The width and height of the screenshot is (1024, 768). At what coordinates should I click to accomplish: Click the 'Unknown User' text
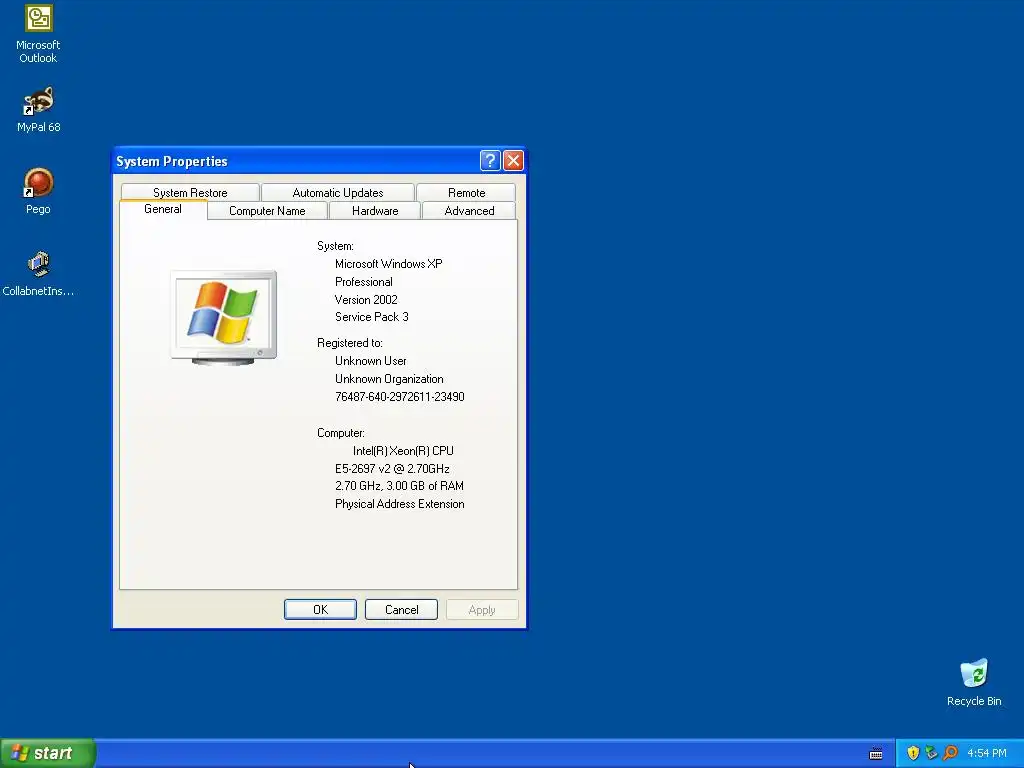370,361
